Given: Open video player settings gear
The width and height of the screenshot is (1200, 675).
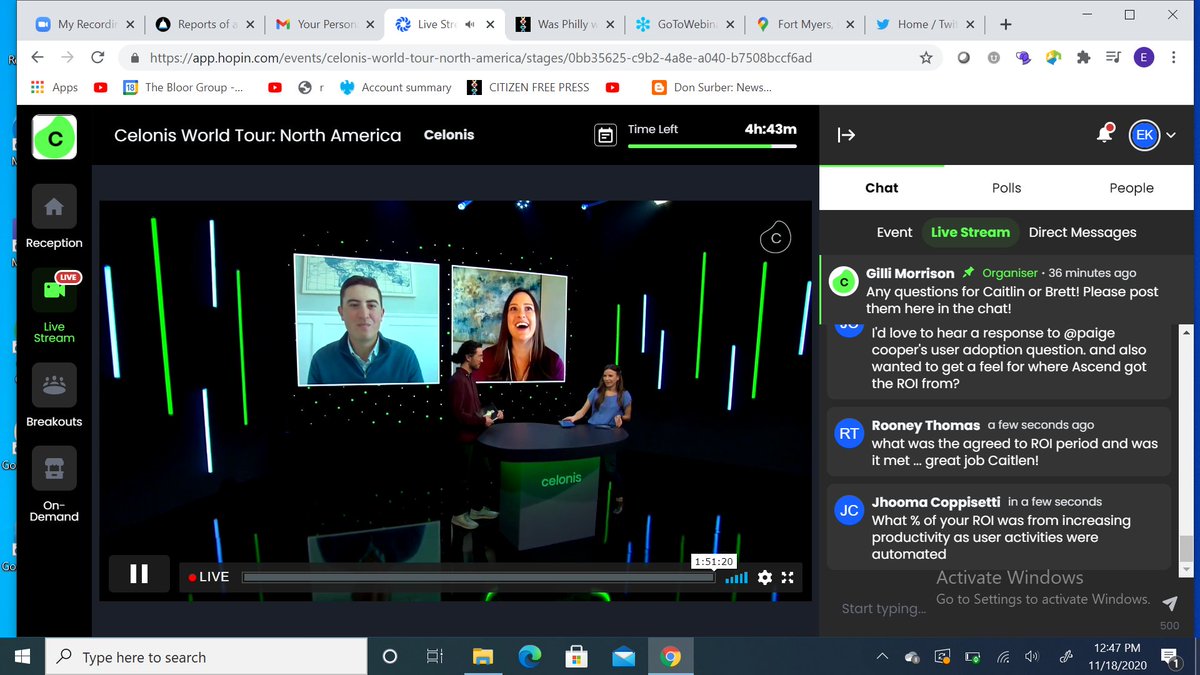Looking at the screenshot, I should (x=765, y=577).
